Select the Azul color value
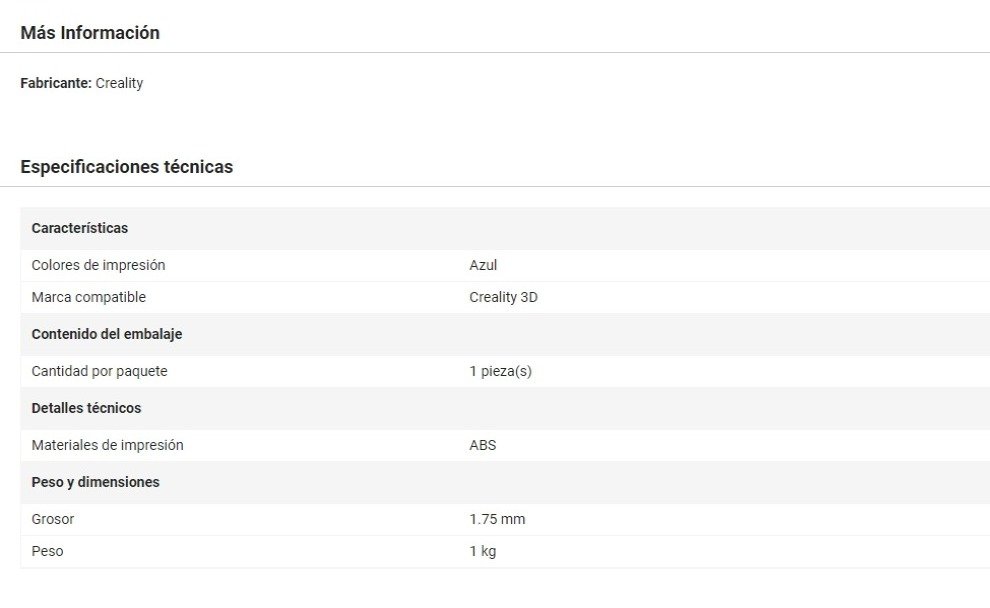 [483, 265]
